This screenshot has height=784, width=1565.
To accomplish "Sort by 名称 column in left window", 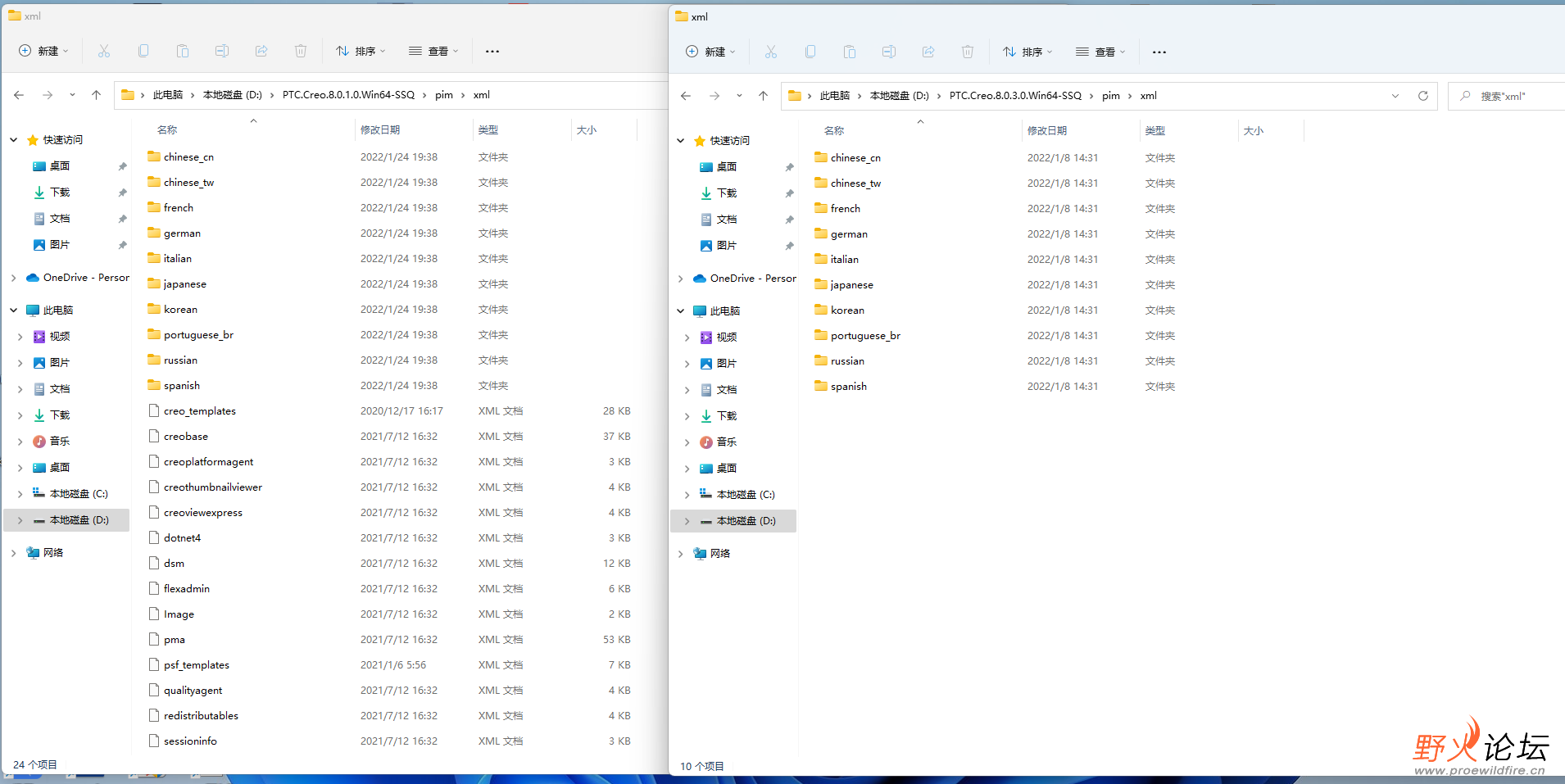I will point(167,129).
